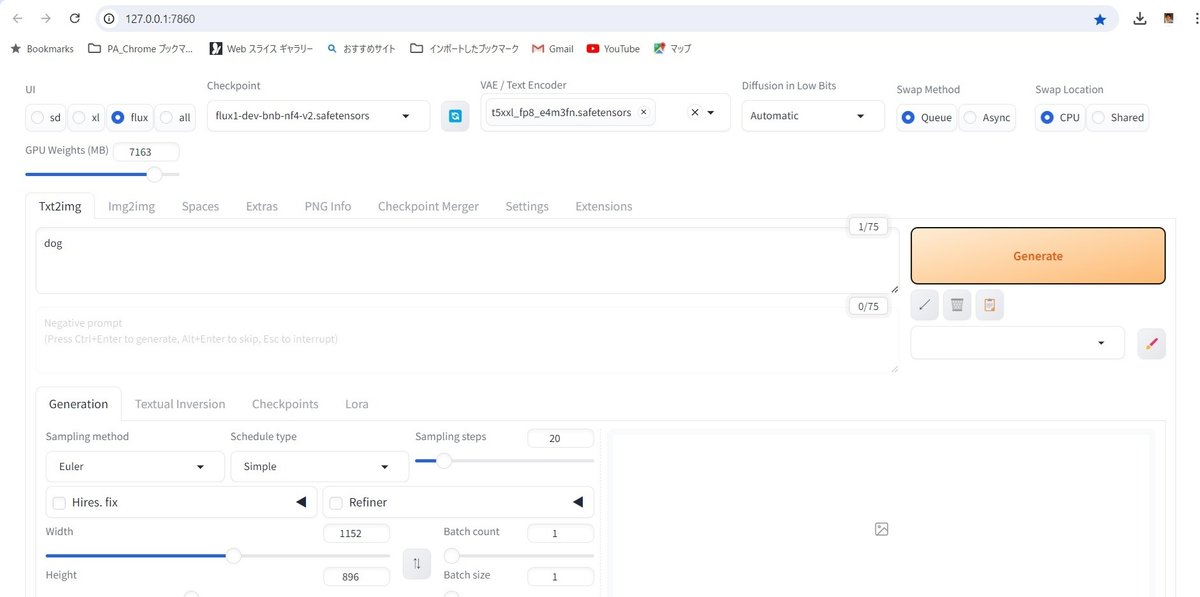The width and height of the screenshot is (1200, 597).
Task: Click the Sampling steps slider handle
Action: pyautogui.click(x=443, y=461)
